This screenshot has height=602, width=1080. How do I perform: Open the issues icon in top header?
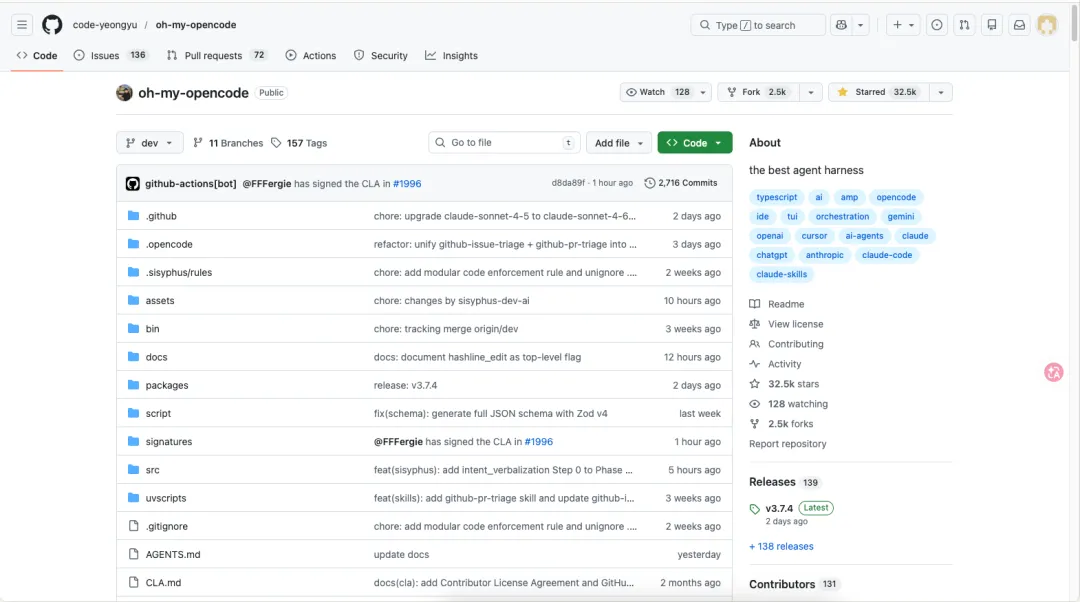click(x=937, y=25)
